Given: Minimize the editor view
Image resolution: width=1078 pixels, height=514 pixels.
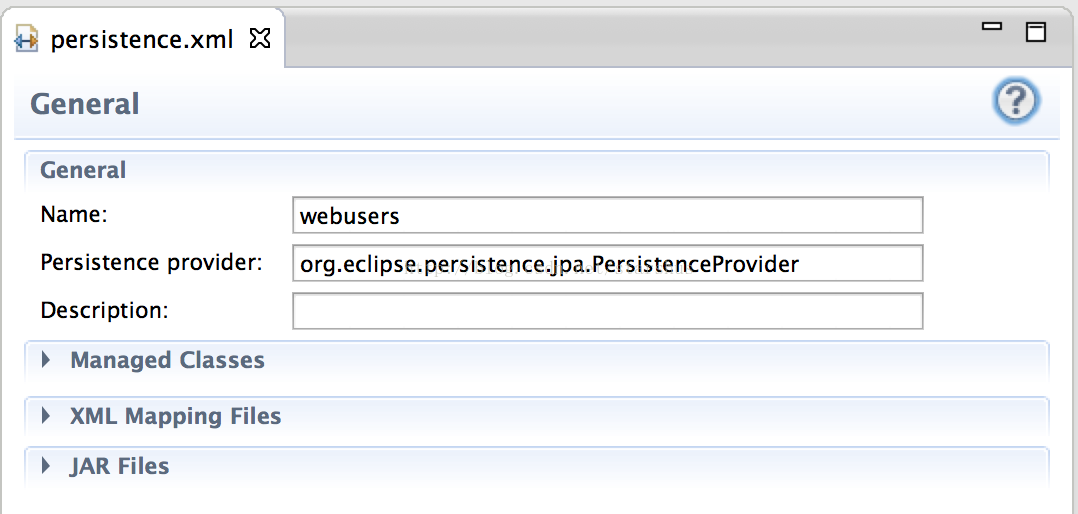Looking at the screenshot, I should pyautogui.click(x=991, y=27).
